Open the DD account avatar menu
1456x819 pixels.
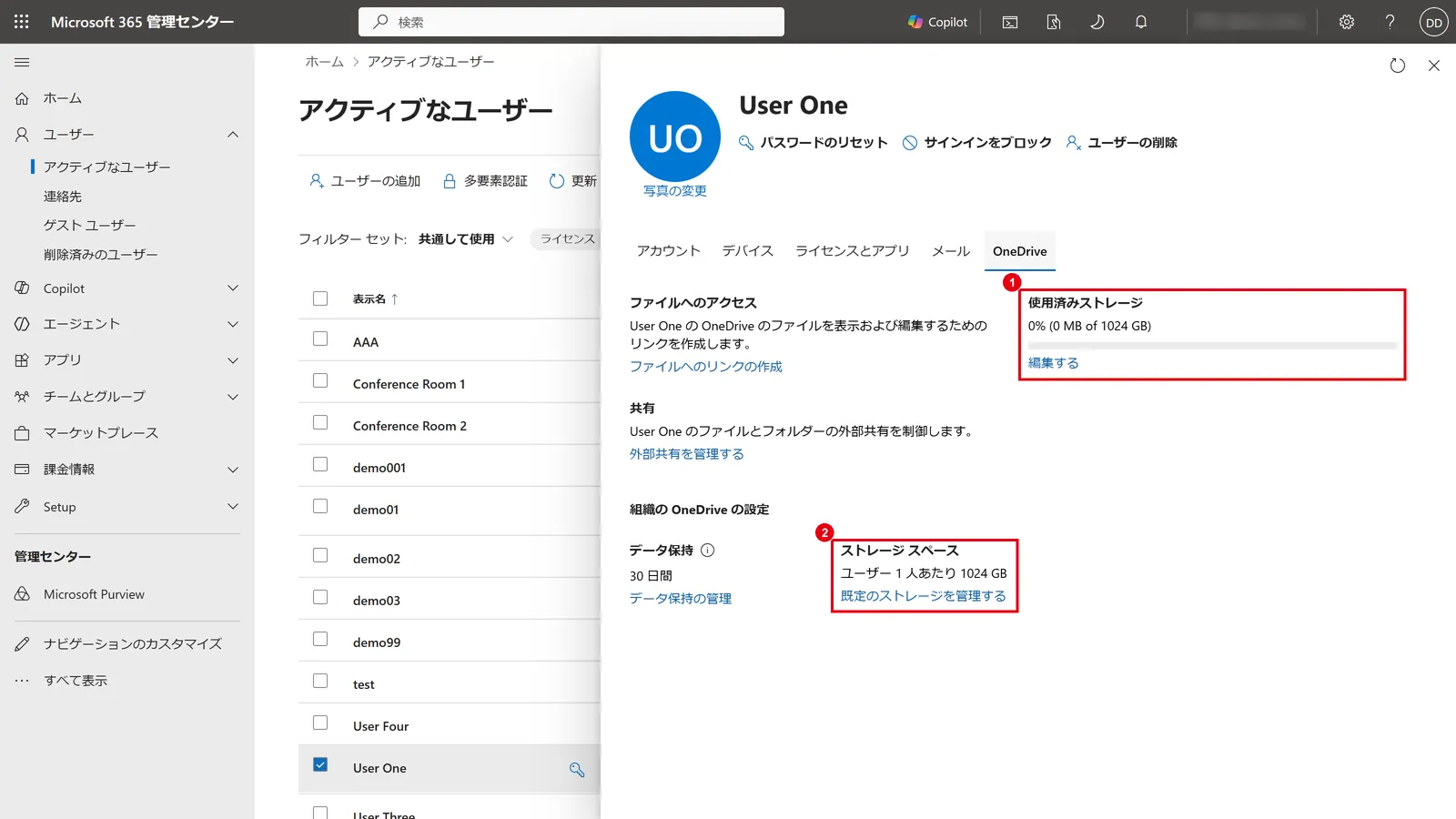[x=1434, y=22]
